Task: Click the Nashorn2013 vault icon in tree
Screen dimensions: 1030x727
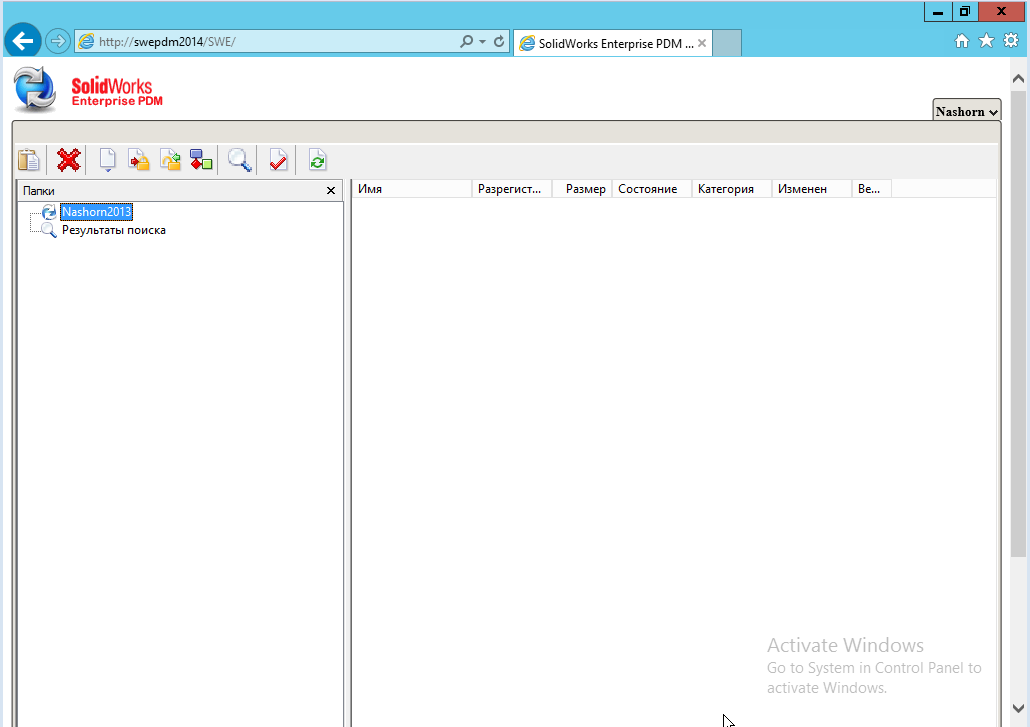Action: coord(49,212)
